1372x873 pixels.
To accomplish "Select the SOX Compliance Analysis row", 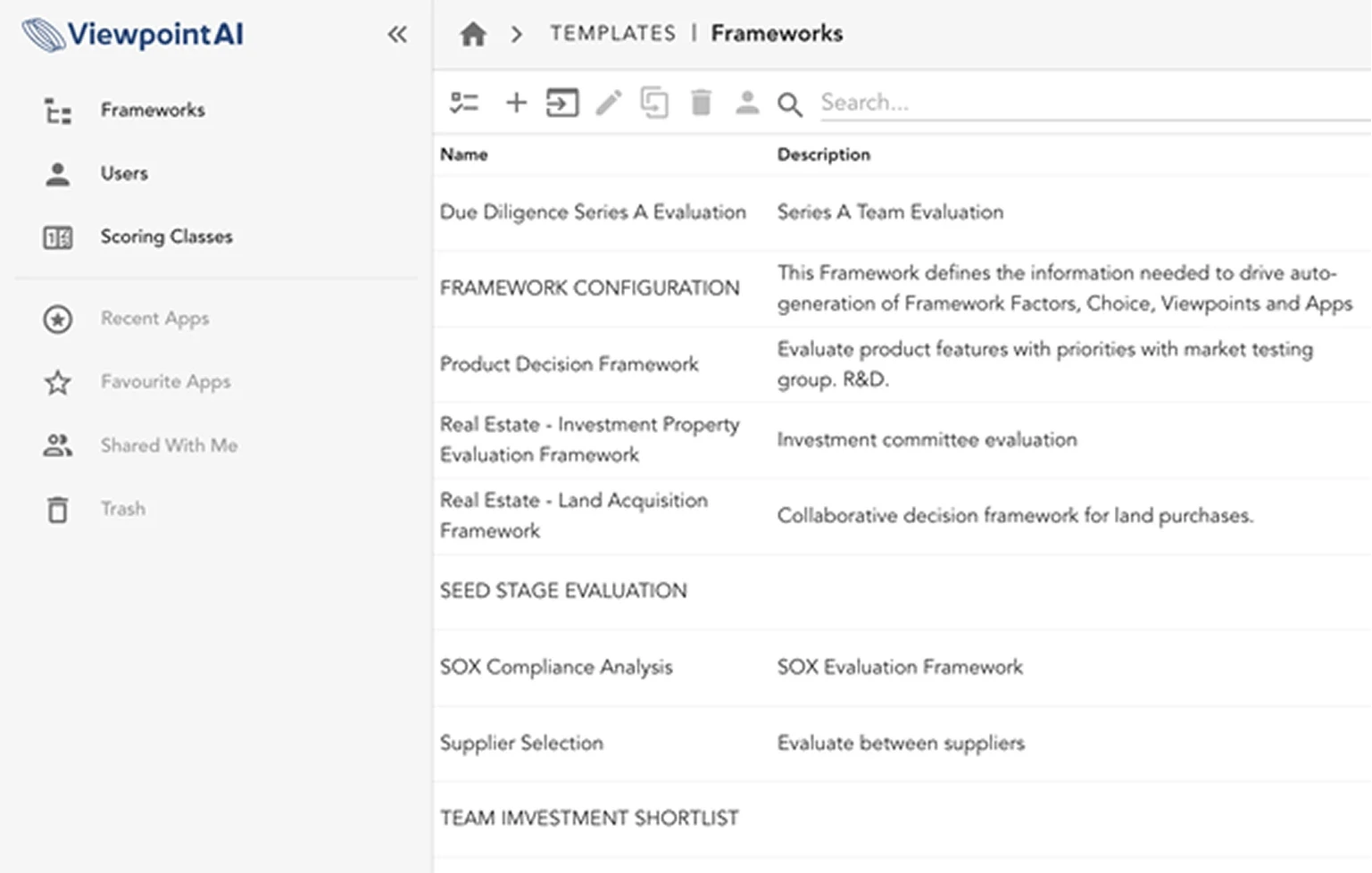I will 902,668.
